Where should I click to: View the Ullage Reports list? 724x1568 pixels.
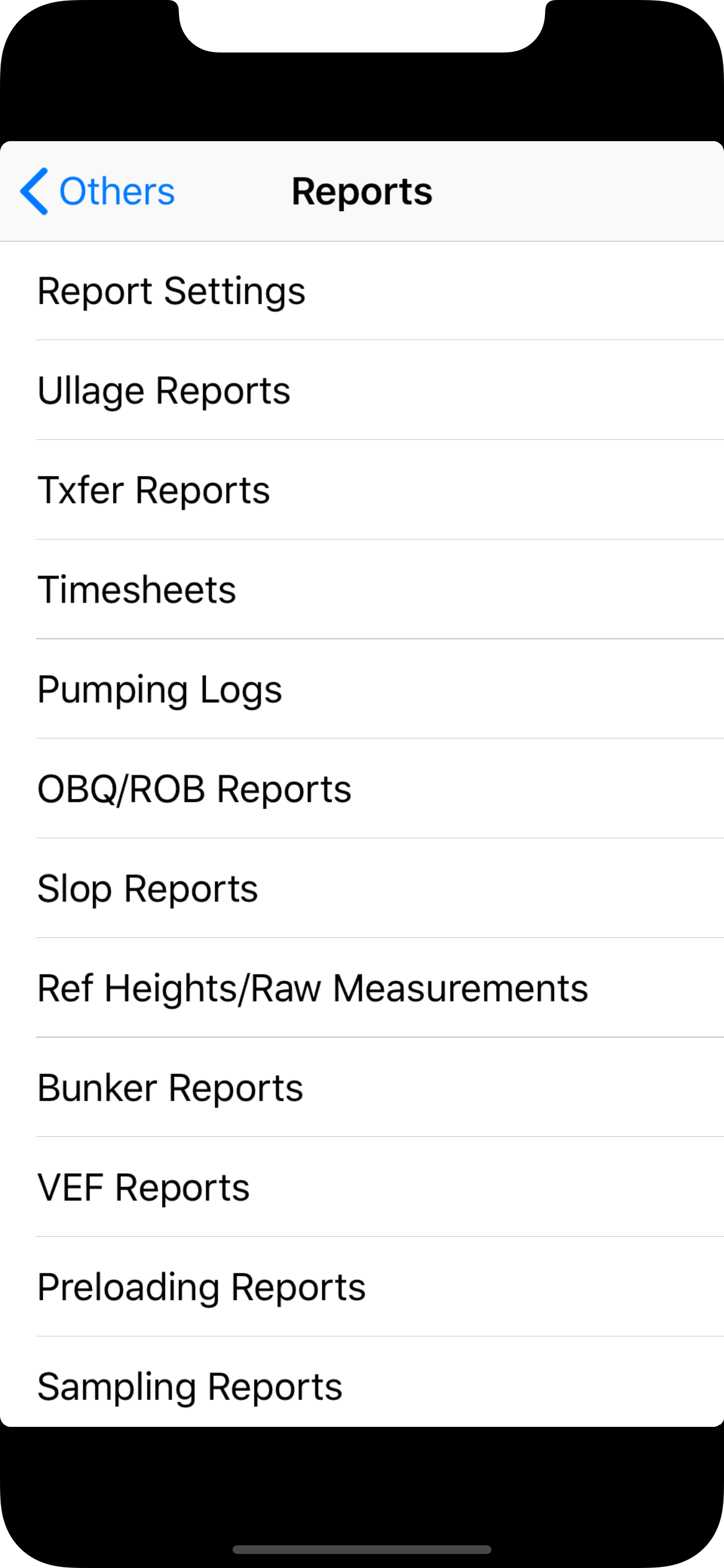[x=163, y=390]
